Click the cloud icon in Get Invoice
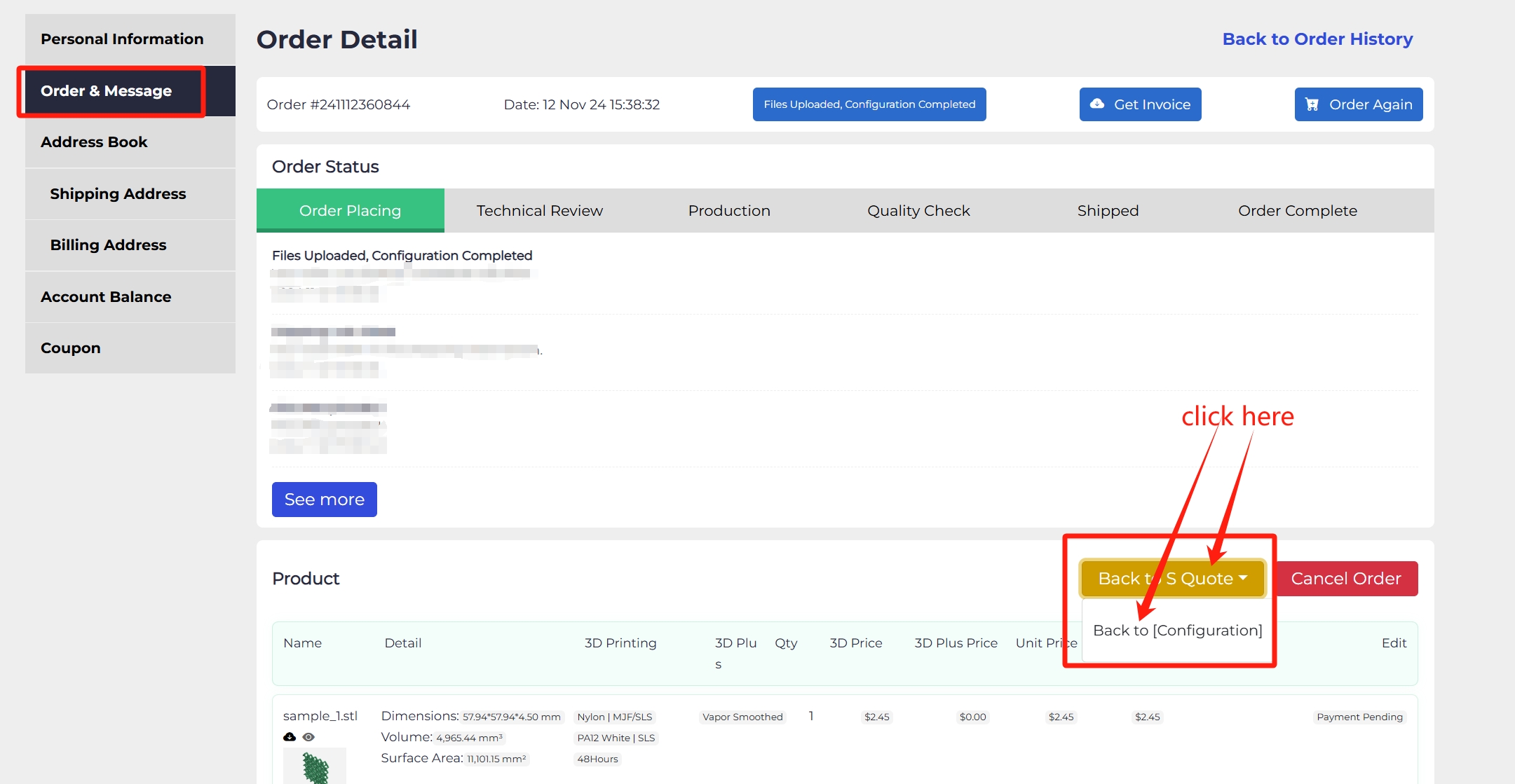 coord(1097,104)
